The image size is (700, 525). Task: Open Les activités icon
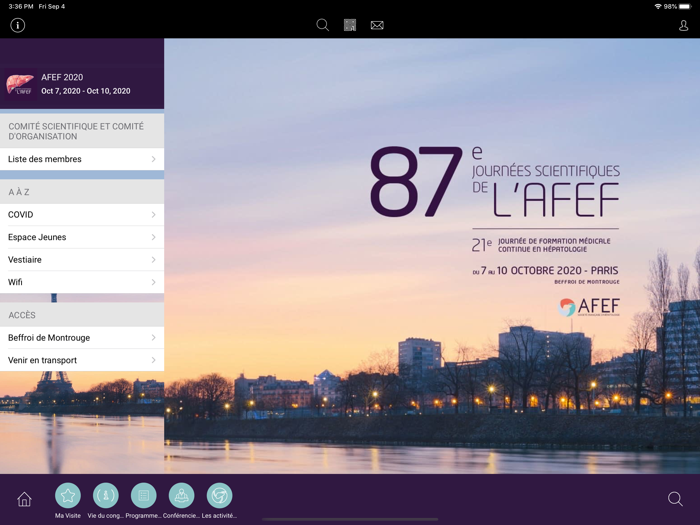[220, 496]
